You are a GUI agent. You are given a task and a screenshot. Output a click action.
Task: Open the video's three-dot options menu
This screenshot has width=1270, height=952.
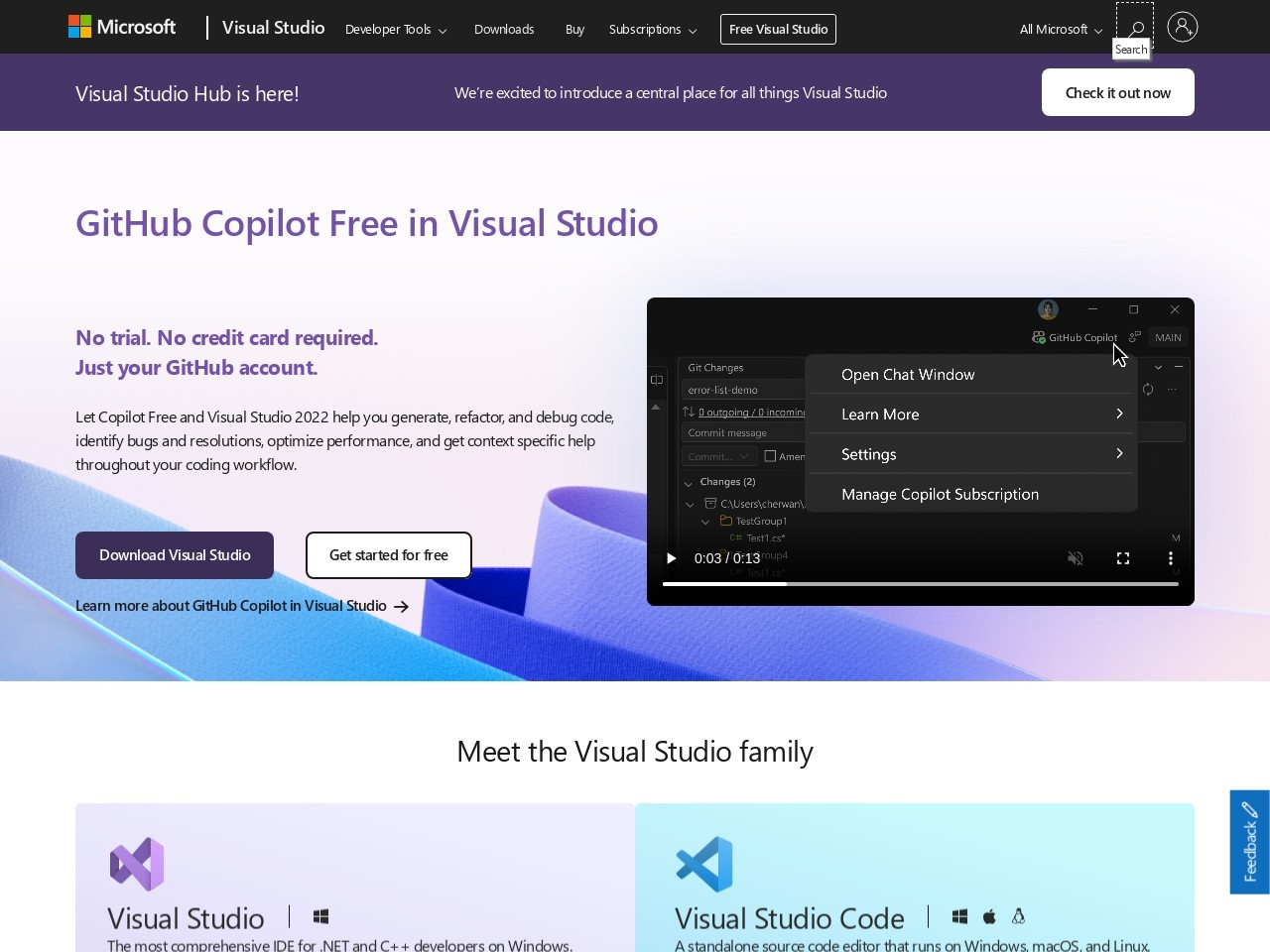[1171, 558]
